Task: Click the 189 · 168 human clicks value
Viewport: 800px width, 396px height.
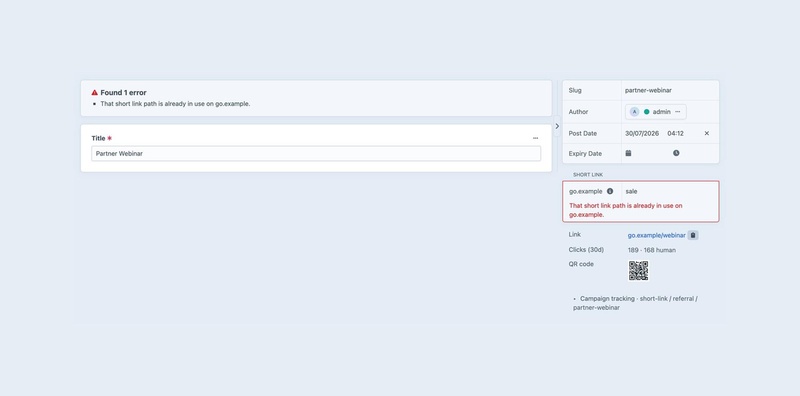Action: tap(652, 250)
